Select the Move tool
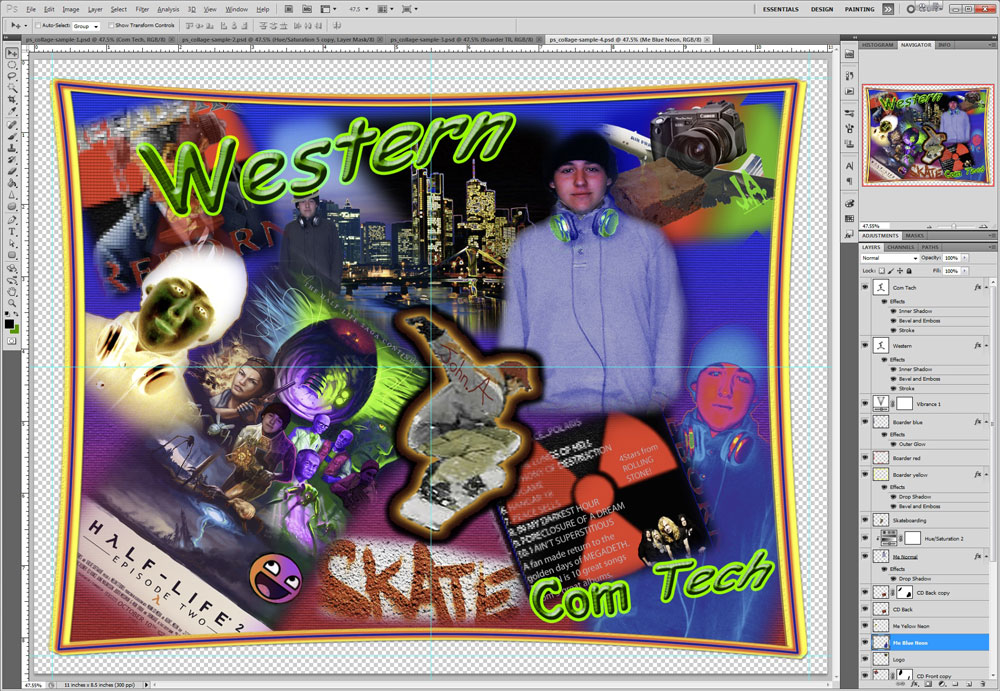The width and height of the screenshot is (1000, 691). click(x=12, y=52)
